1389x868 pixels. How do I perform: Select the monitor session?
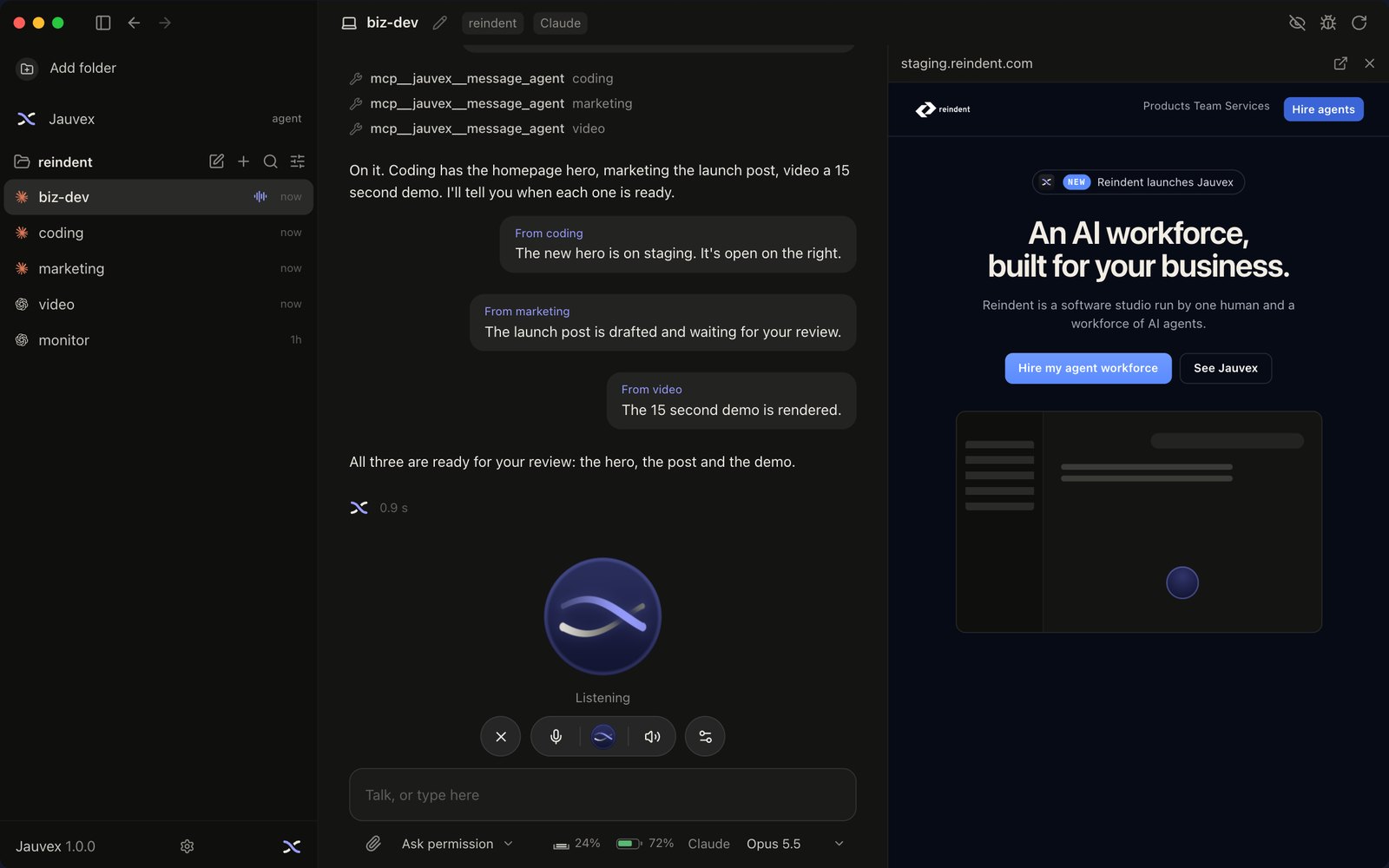159,340
